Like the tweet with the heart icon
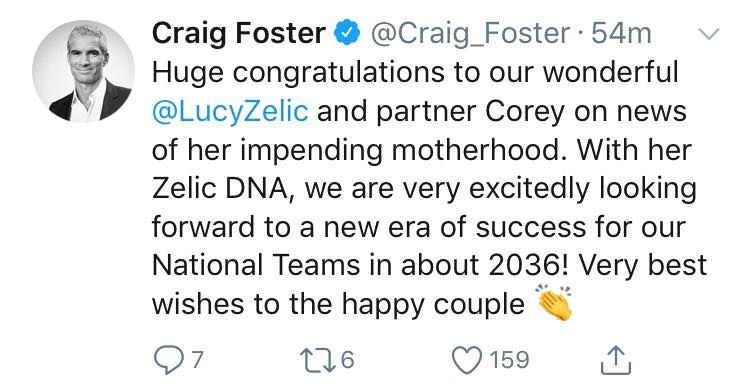Screen dimensions: 750x388 [467, 360]
